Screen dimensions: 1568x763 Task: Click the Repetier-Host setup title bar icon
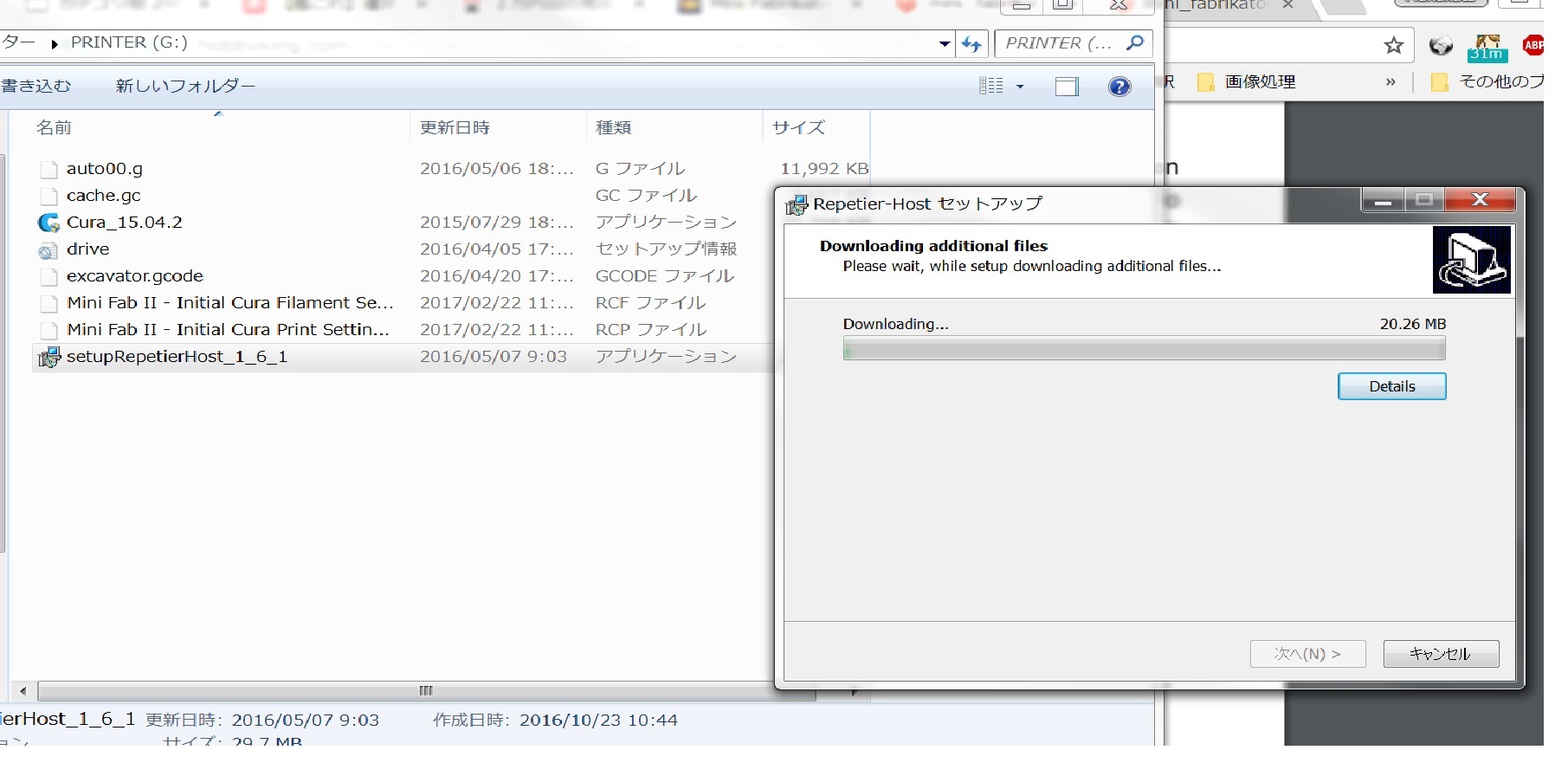click(797, 205)
